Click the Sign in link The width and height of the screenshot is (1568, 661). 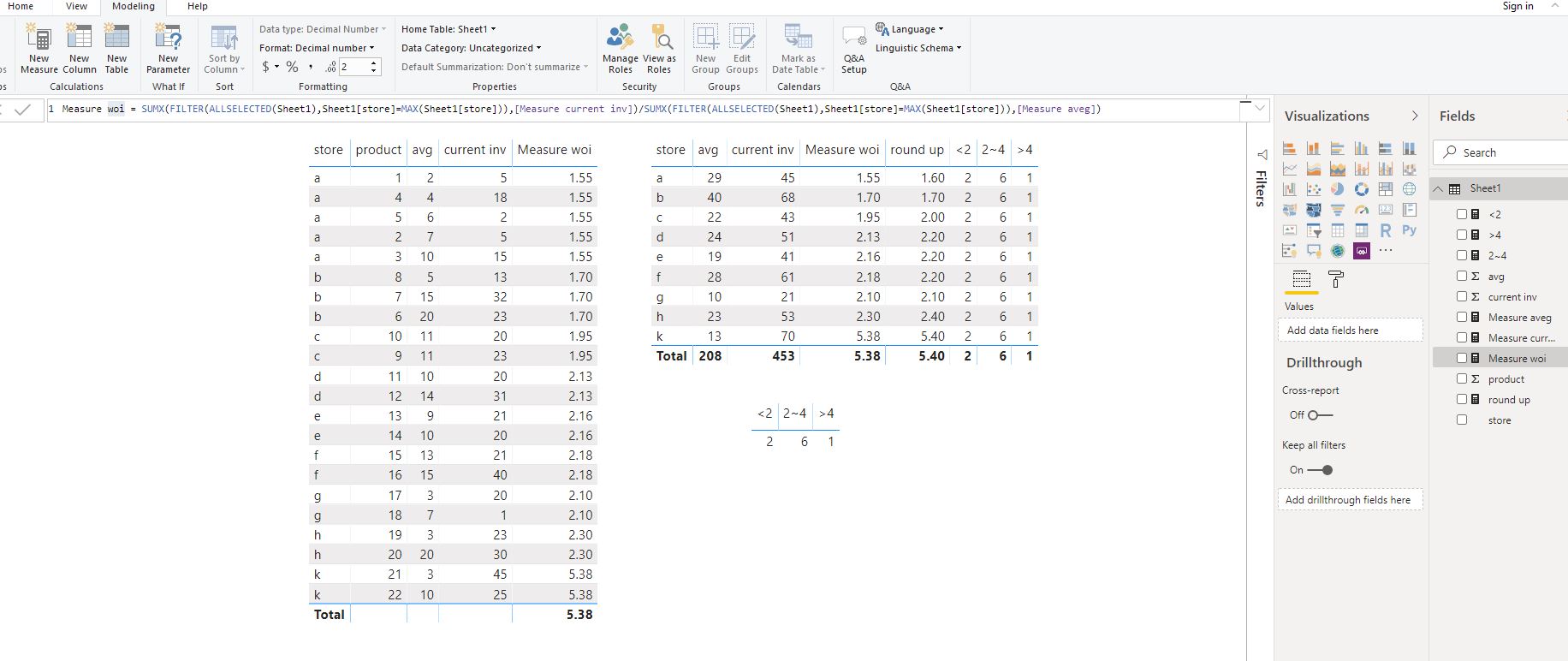[x=1518, y=6]
